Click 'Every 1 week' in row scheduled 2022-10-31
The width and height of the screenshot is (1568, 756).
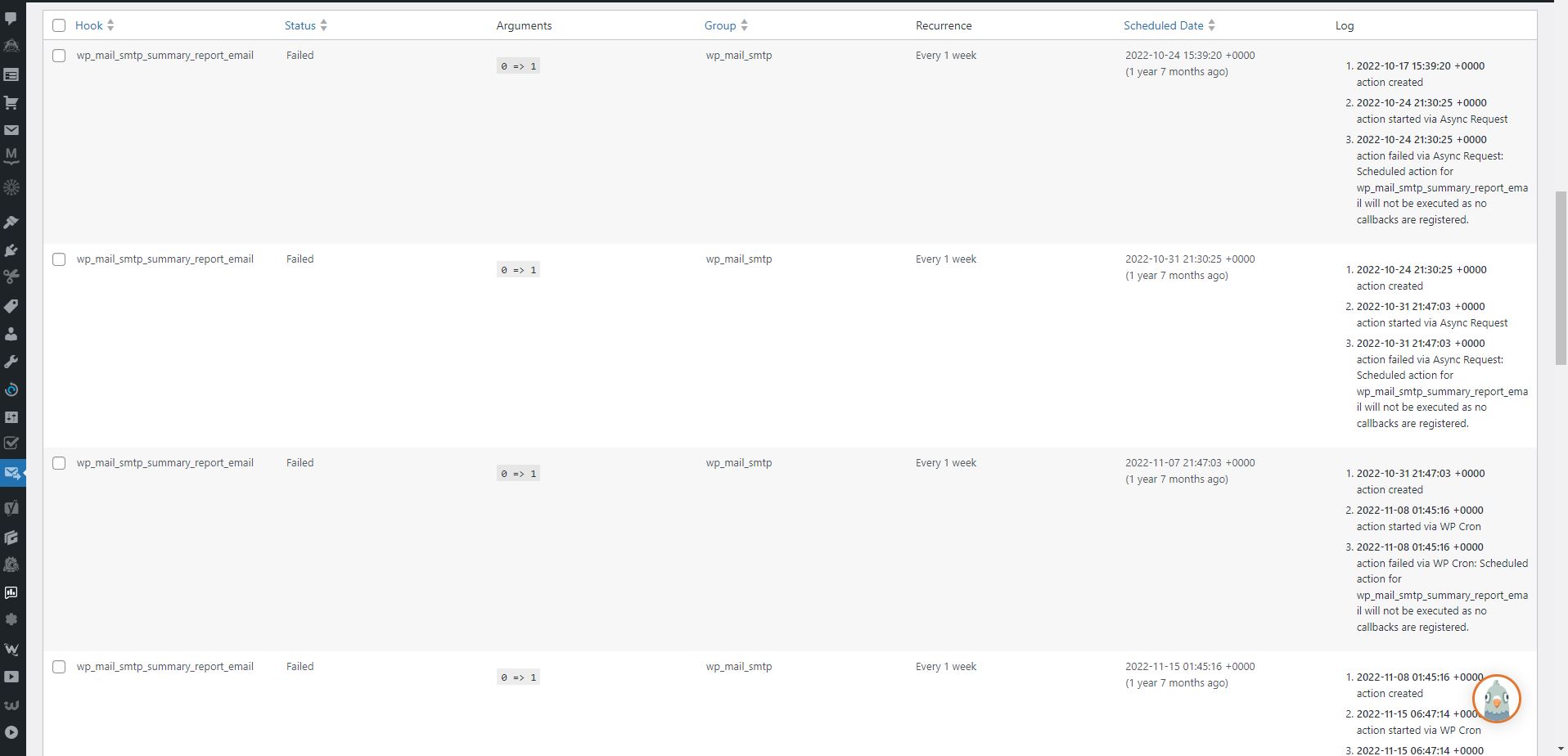click(946, 259)
